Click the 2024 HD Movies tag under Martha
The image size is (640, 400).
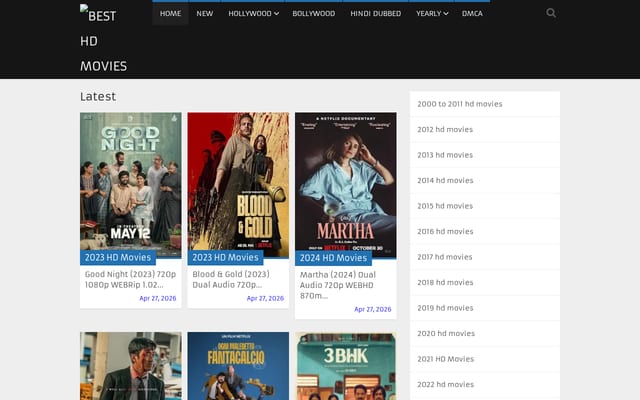tap(333, 258)
